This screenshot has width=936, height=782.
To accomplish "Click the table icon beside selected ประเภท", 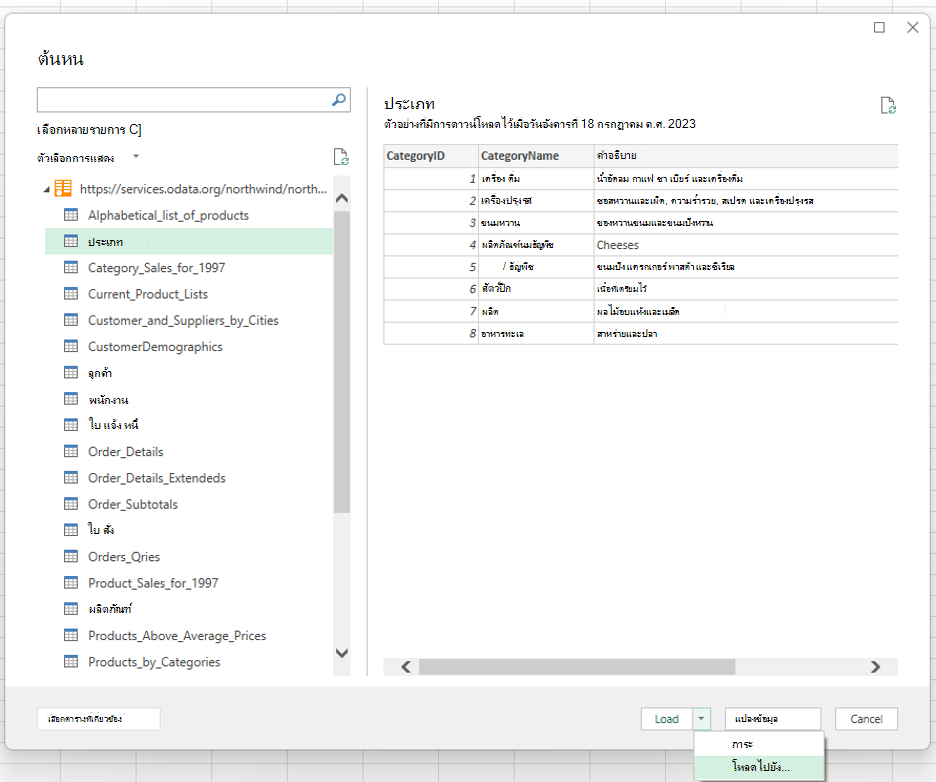I will tap(71, 241).
